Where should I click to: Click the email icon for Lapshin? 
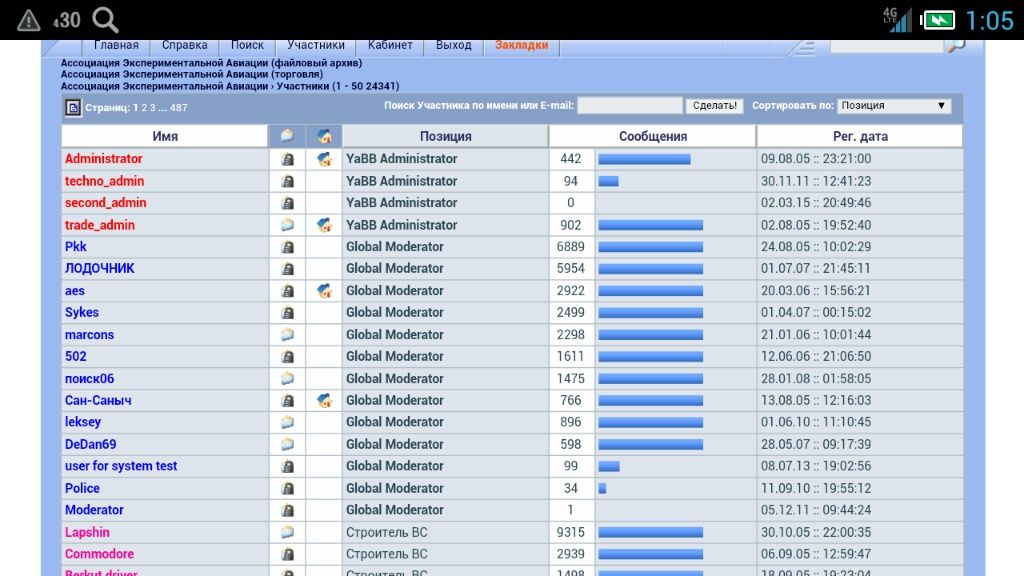(x=287, y=532)
